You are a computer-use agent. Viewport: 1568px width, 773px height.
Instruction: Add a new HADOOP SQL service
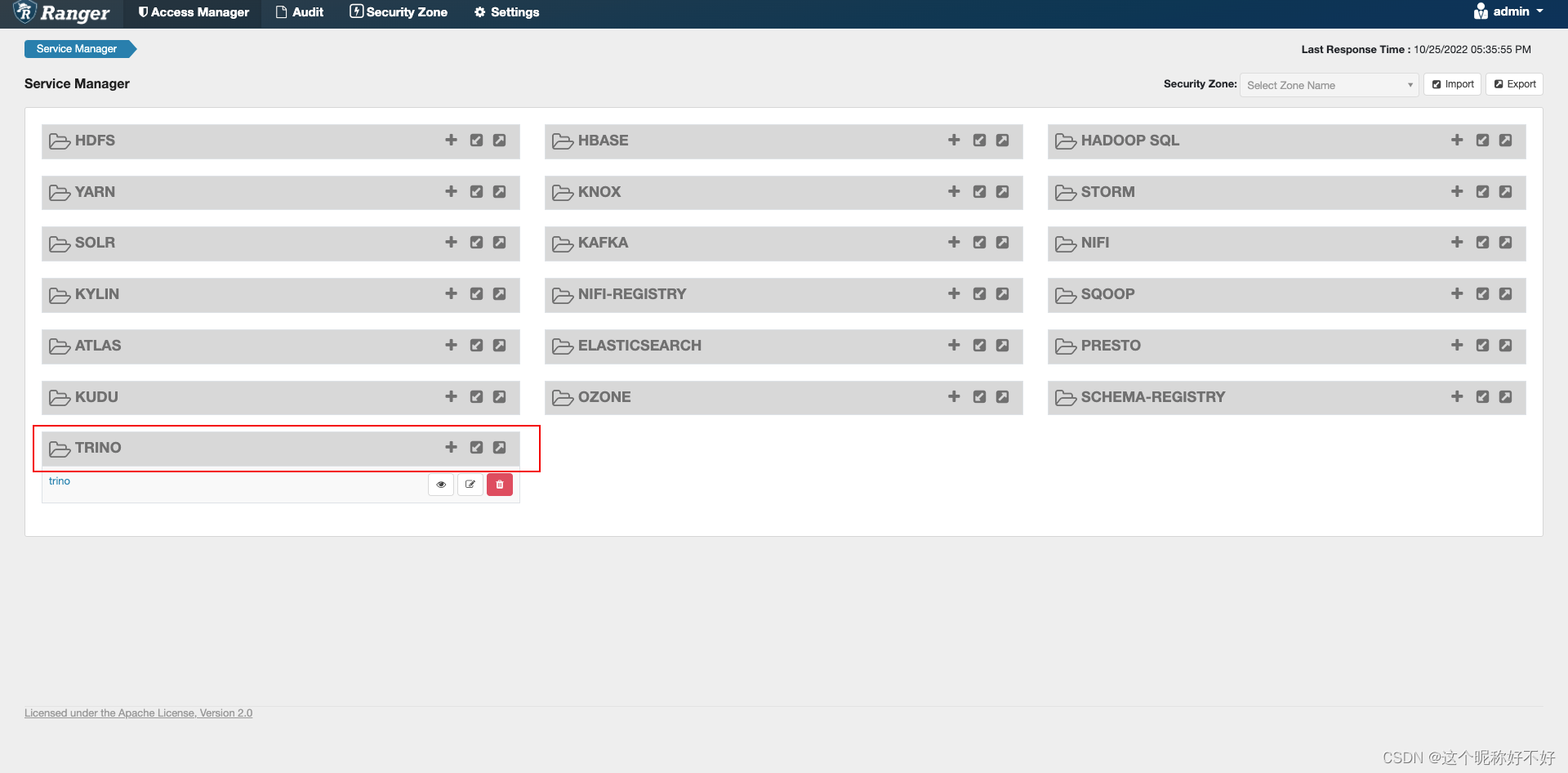(1457, 140)
